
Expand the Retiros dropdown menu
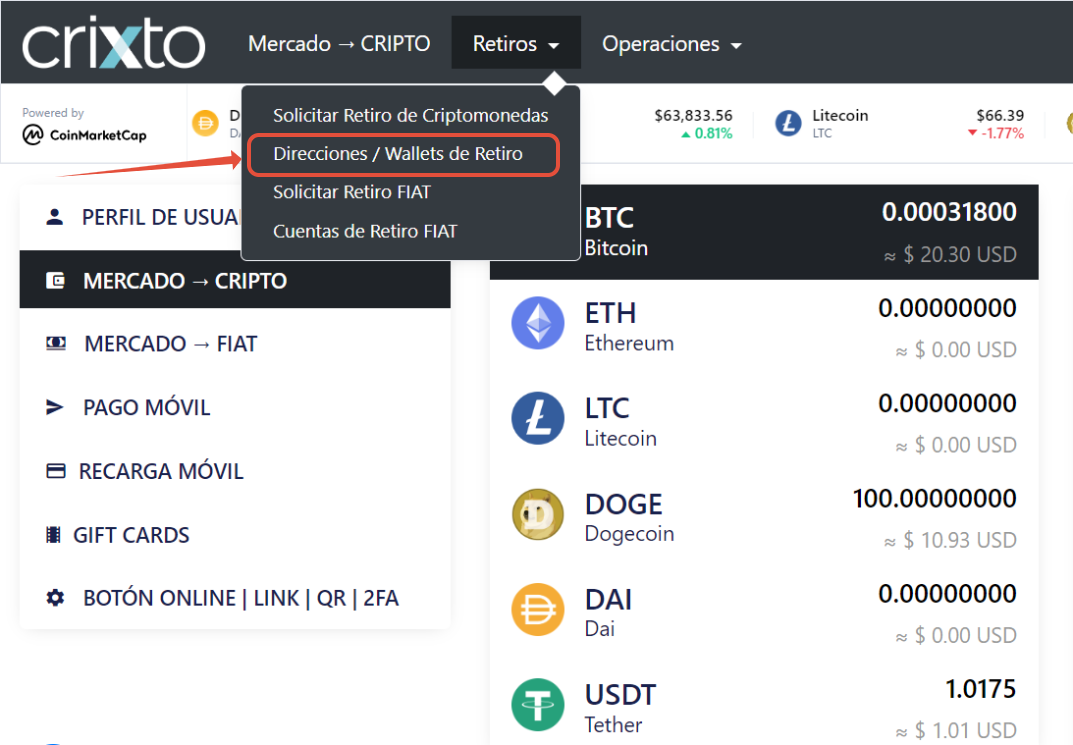click(x=516, y=44)
